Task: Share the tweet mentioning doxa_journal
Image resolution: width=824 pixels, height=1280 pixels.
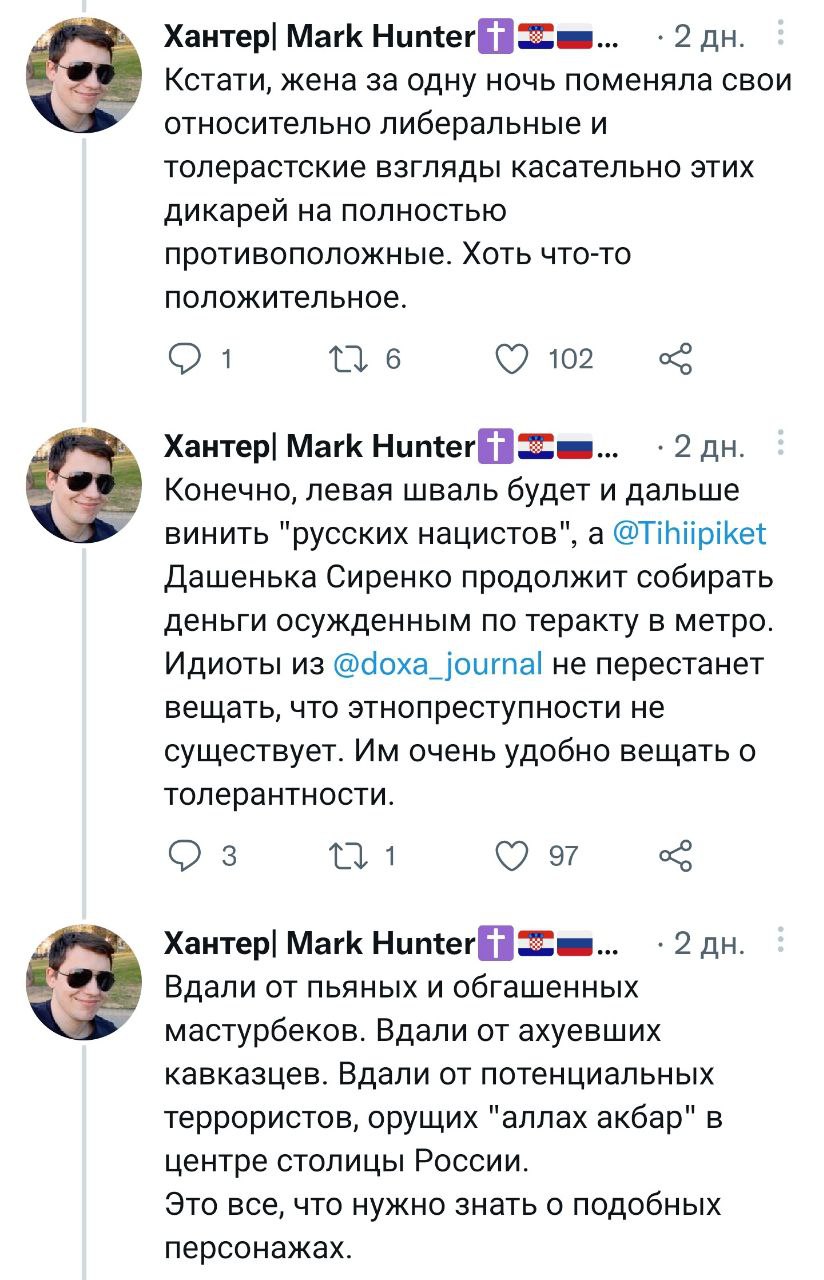Action: click(675, 855)
